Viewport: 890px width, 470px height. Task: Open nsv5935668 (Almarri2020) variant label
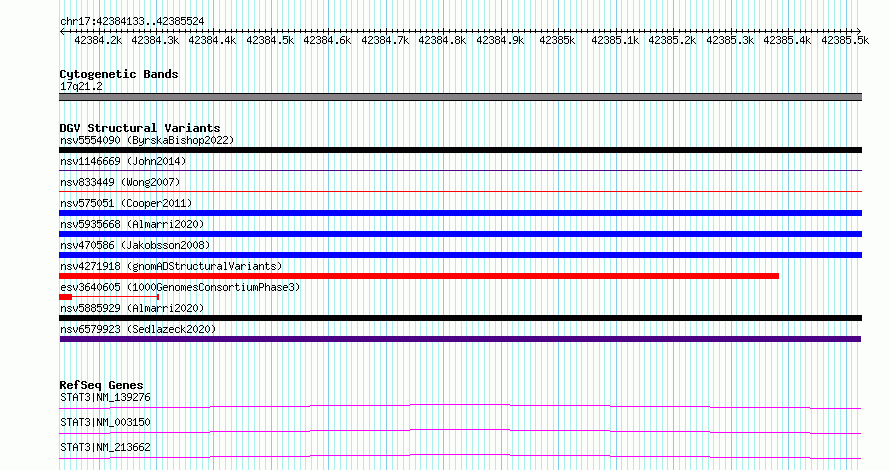(x=132, y=224)
